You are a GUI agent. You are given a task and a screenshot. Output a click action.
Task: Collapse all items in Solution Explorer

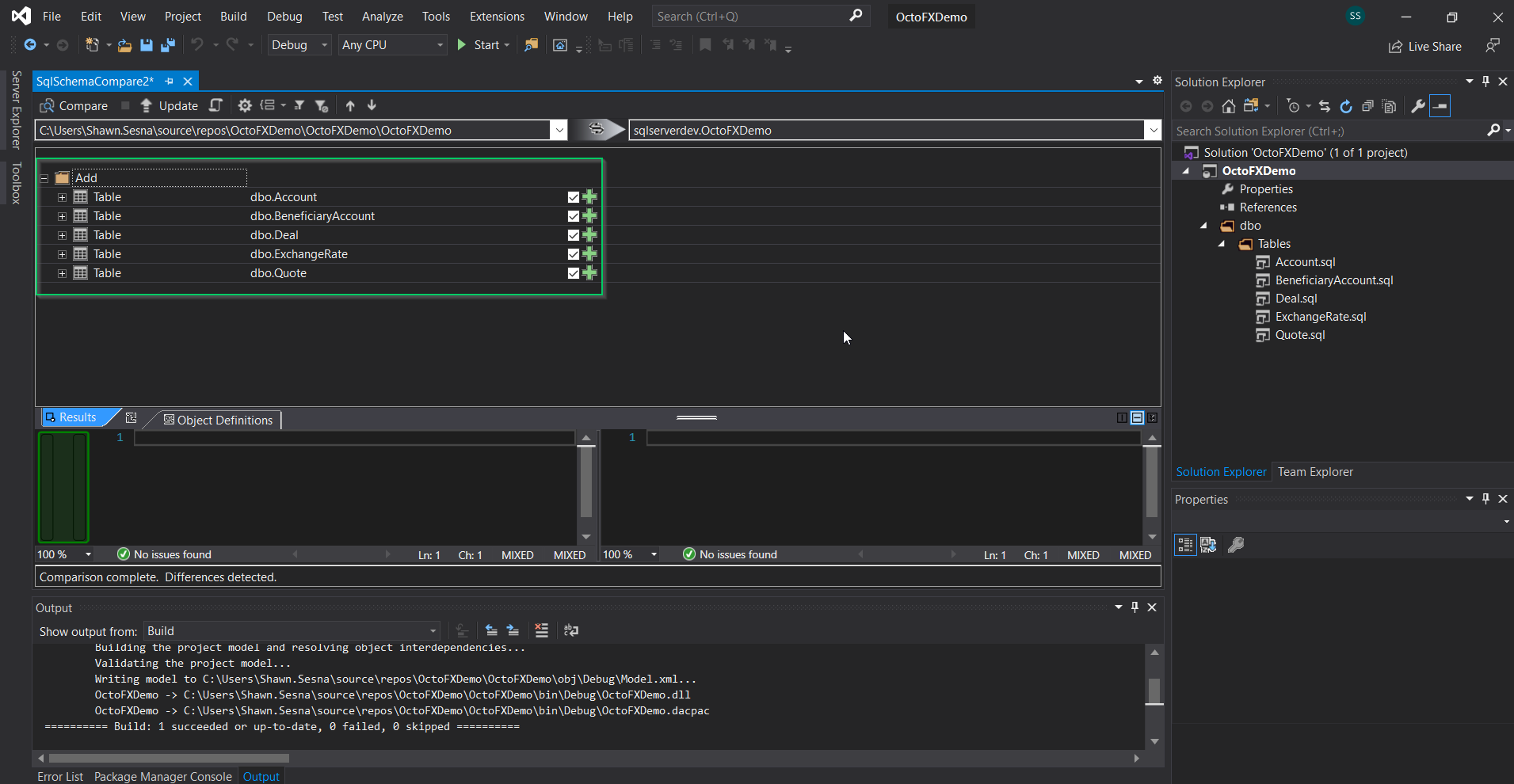1368,106
